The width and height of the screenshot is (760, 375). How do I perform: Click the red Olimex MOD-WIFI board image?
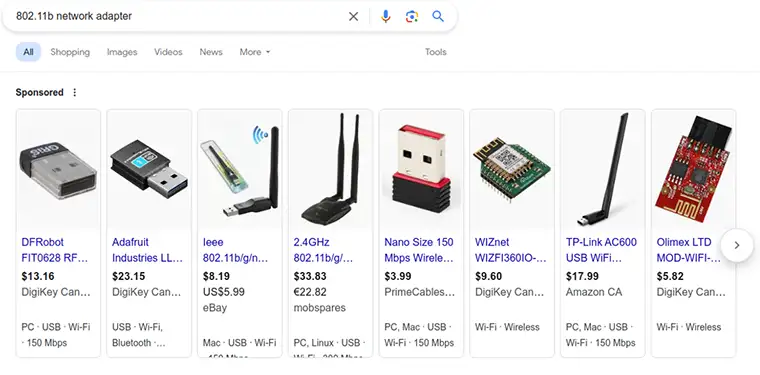coord(693,169)
